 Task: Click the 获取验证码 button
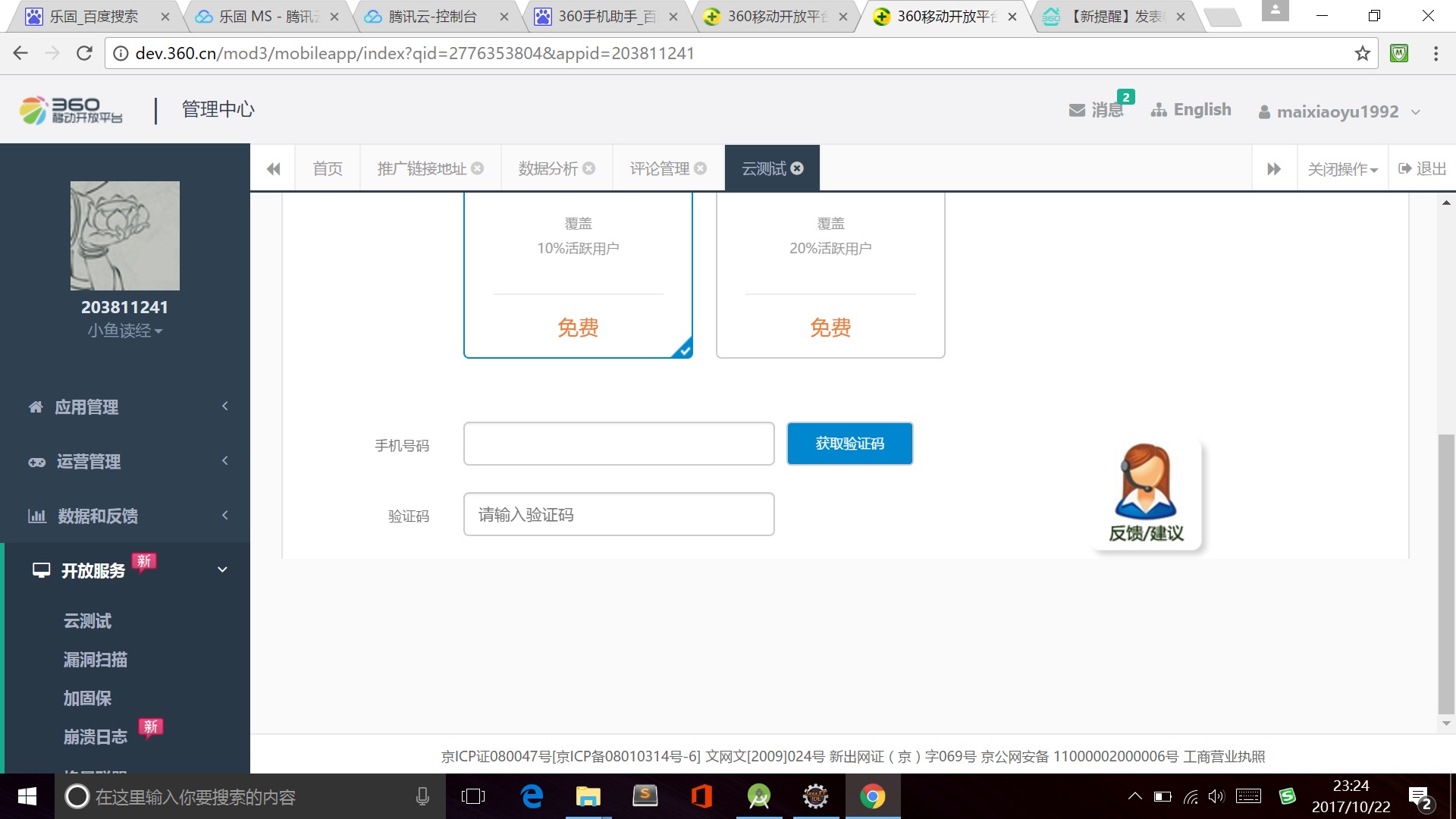(x=849, y=444)
